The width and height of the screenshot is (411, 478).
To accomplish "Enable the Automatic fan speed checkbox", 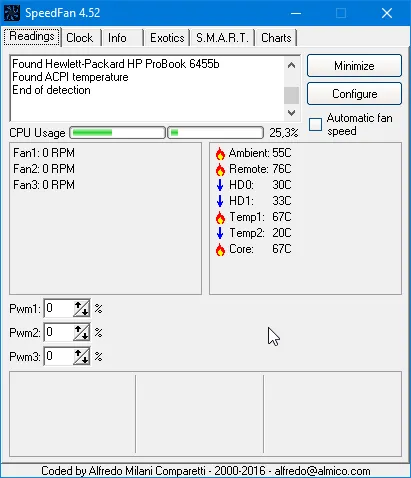I will coord(315,124).
